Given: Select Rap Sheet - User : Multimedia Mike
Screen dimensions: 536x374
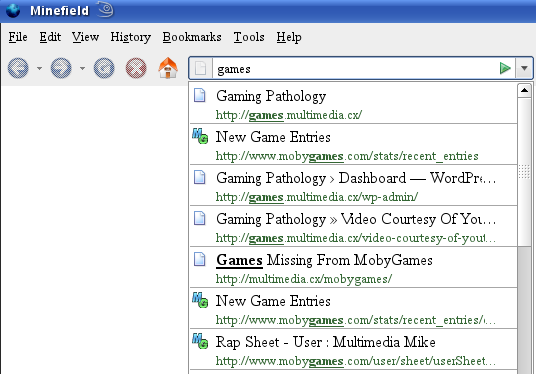Looking at the screenshot, I should 325,342.
